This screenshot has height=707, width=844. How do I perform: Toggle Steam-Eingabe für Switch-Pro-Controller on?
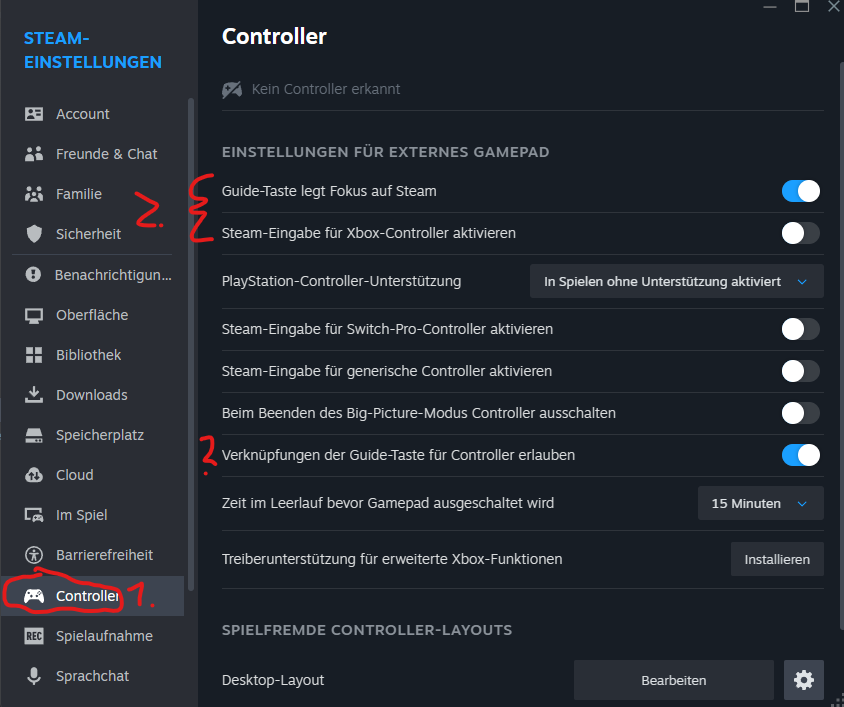tap(801, 329)
